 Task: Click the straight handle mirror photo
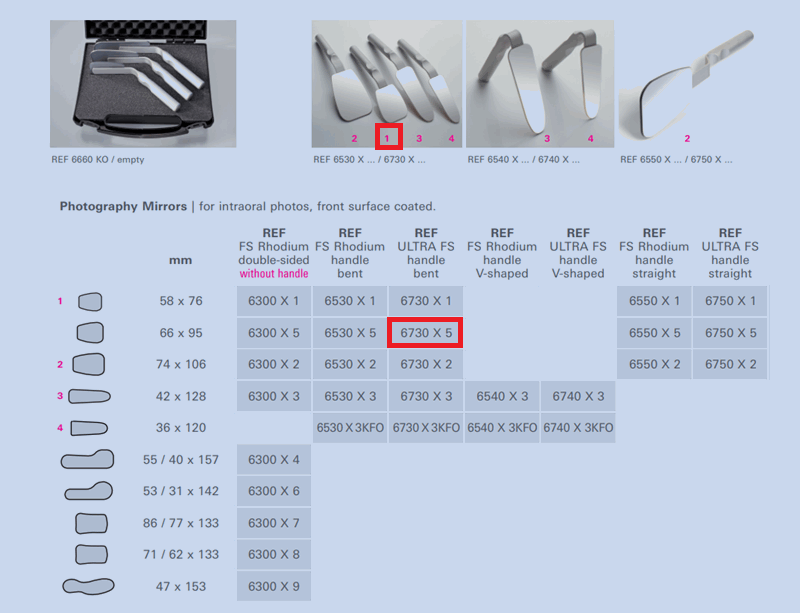686,84
